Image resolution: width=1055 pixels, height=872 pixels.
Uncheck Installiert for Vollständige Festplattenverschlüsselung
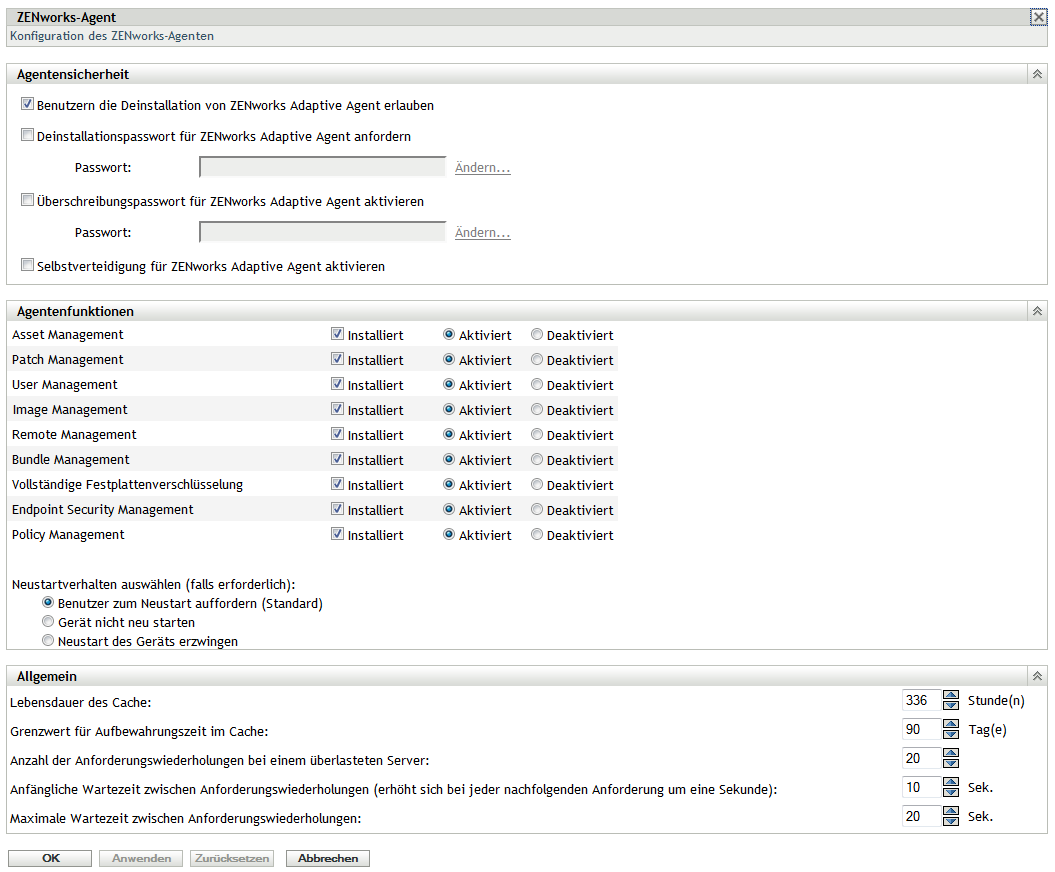pyautogui.click(x=337, y=484)
